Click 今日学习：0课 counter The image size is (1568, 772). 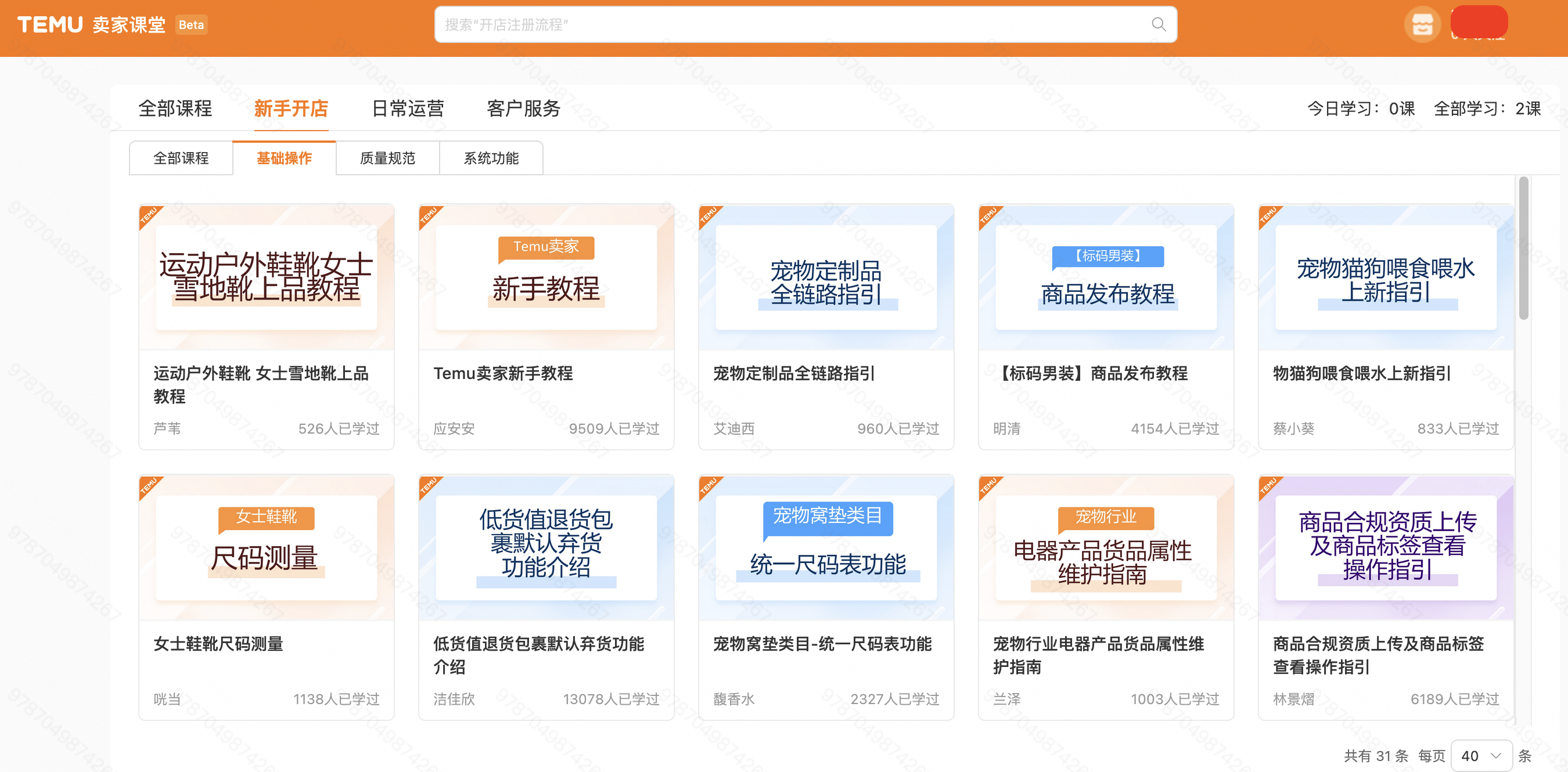click(x=1361, y=109)
